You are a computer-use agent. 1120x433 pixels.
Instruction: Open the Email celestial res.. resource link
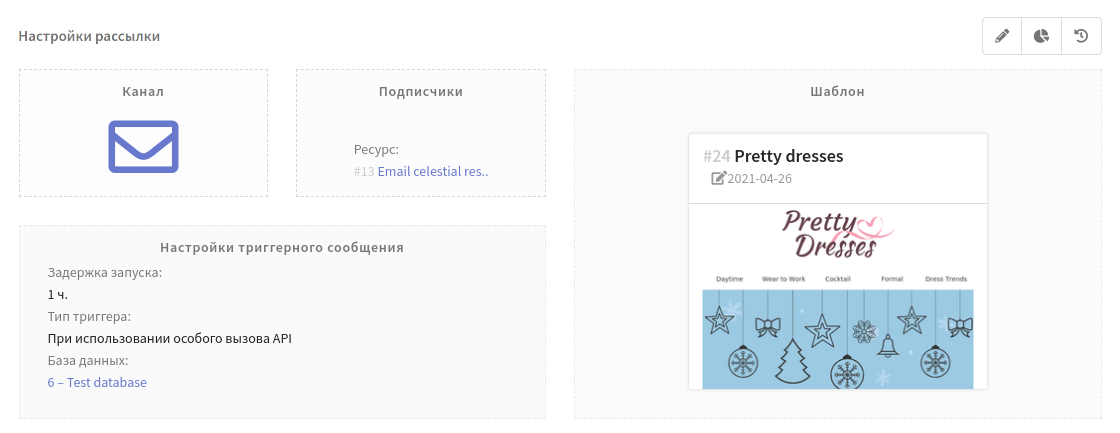click(x=433, y=171)
